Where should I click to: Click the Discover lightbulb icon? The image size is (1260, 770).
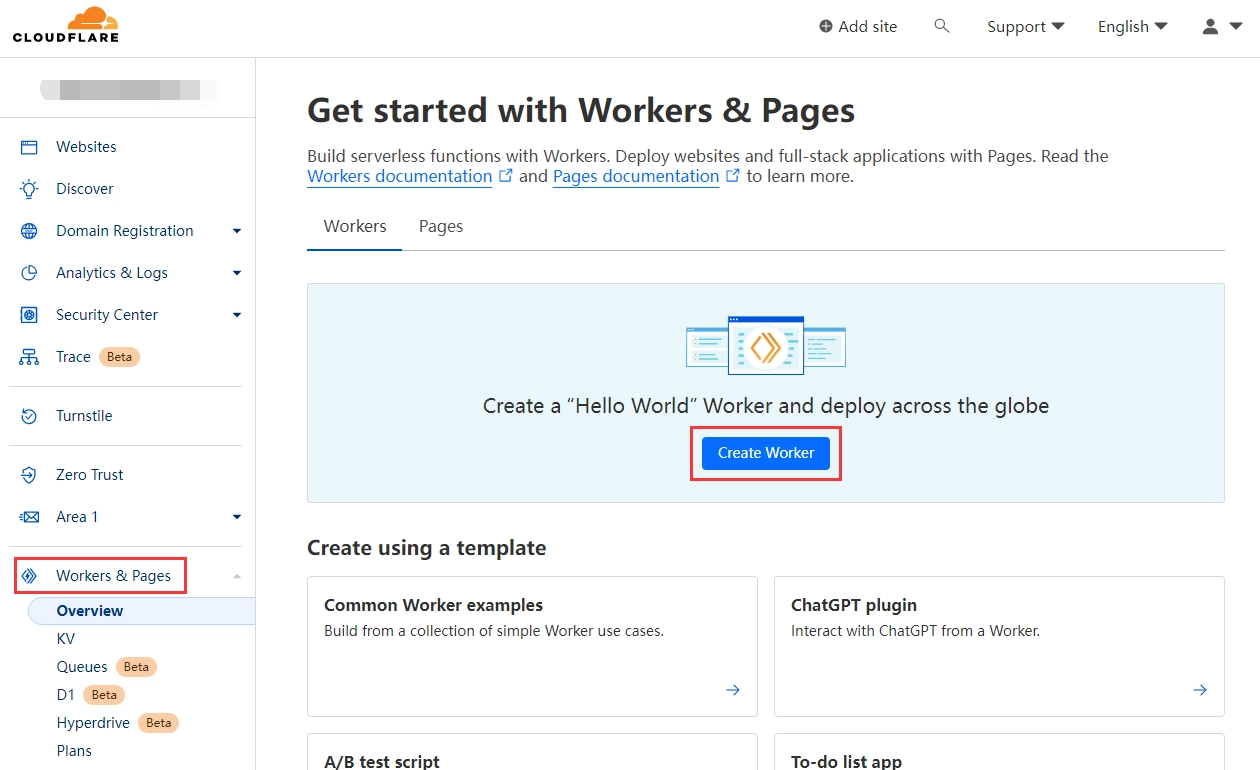[29, 189]
